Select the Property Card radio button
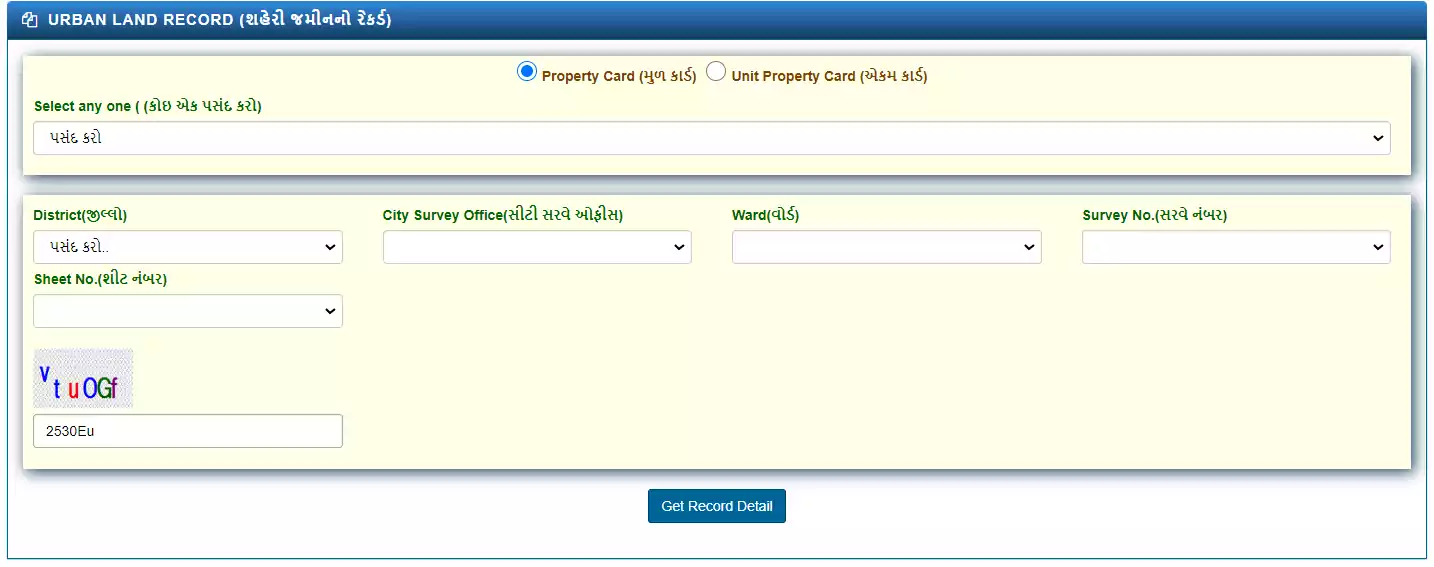The image size is (1434, 567). tap(527, 72)
